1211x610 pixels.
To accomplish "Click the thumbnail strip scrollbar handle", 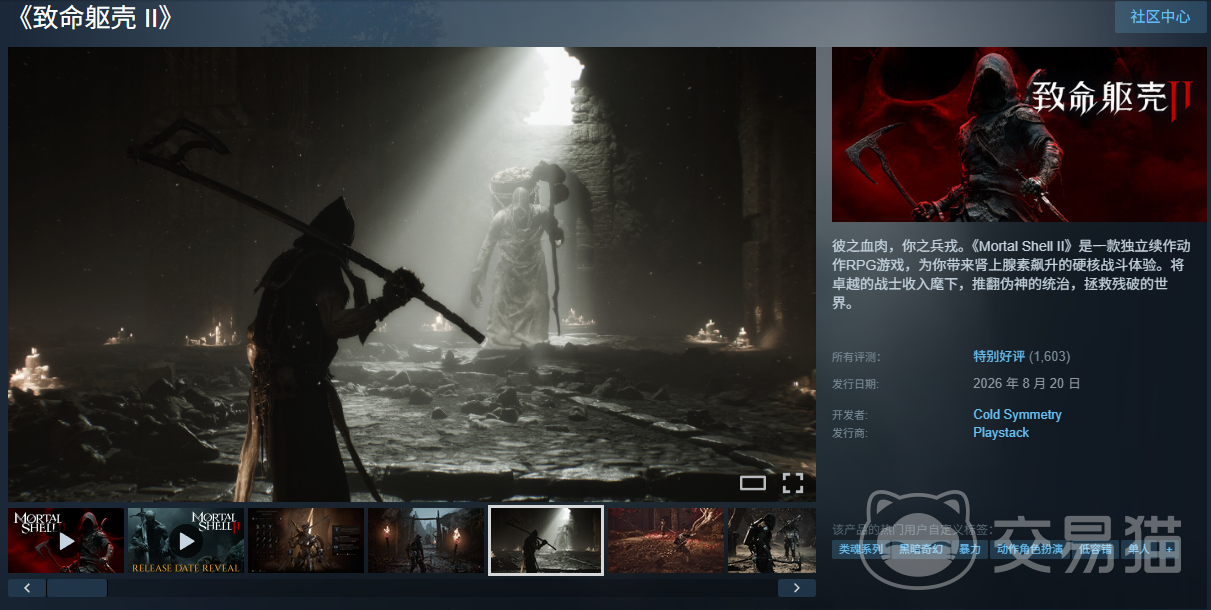I will coord(77,588).
